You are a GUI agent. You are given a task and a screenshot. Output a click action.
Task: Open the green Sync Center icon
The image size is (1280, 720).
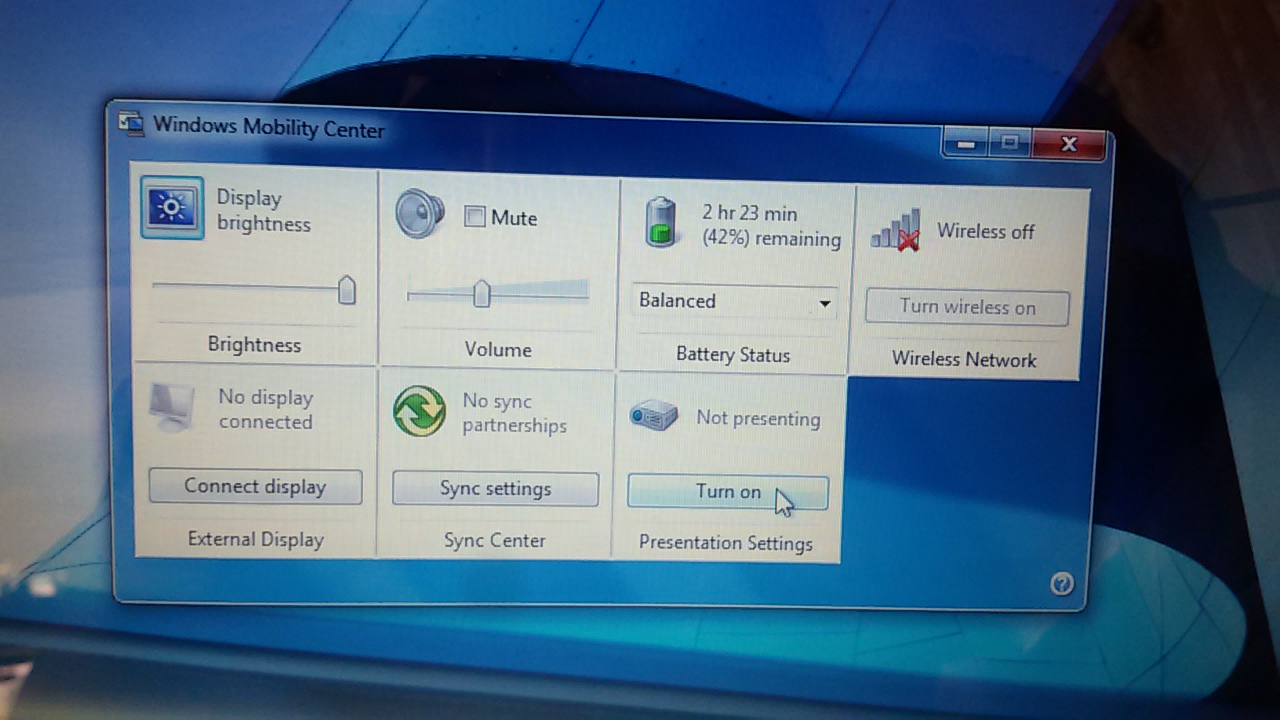tap(419, 411)
